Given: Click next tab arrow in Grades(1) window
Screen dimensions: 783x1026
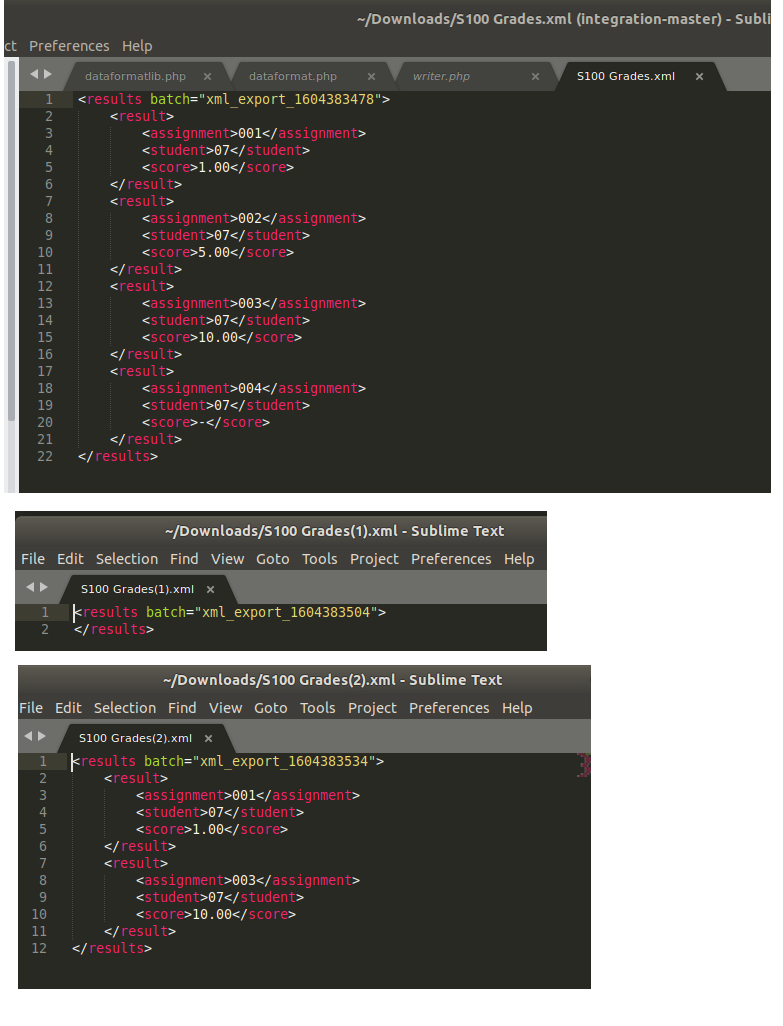Looking at the screenshot, I should tap(44, 587).
